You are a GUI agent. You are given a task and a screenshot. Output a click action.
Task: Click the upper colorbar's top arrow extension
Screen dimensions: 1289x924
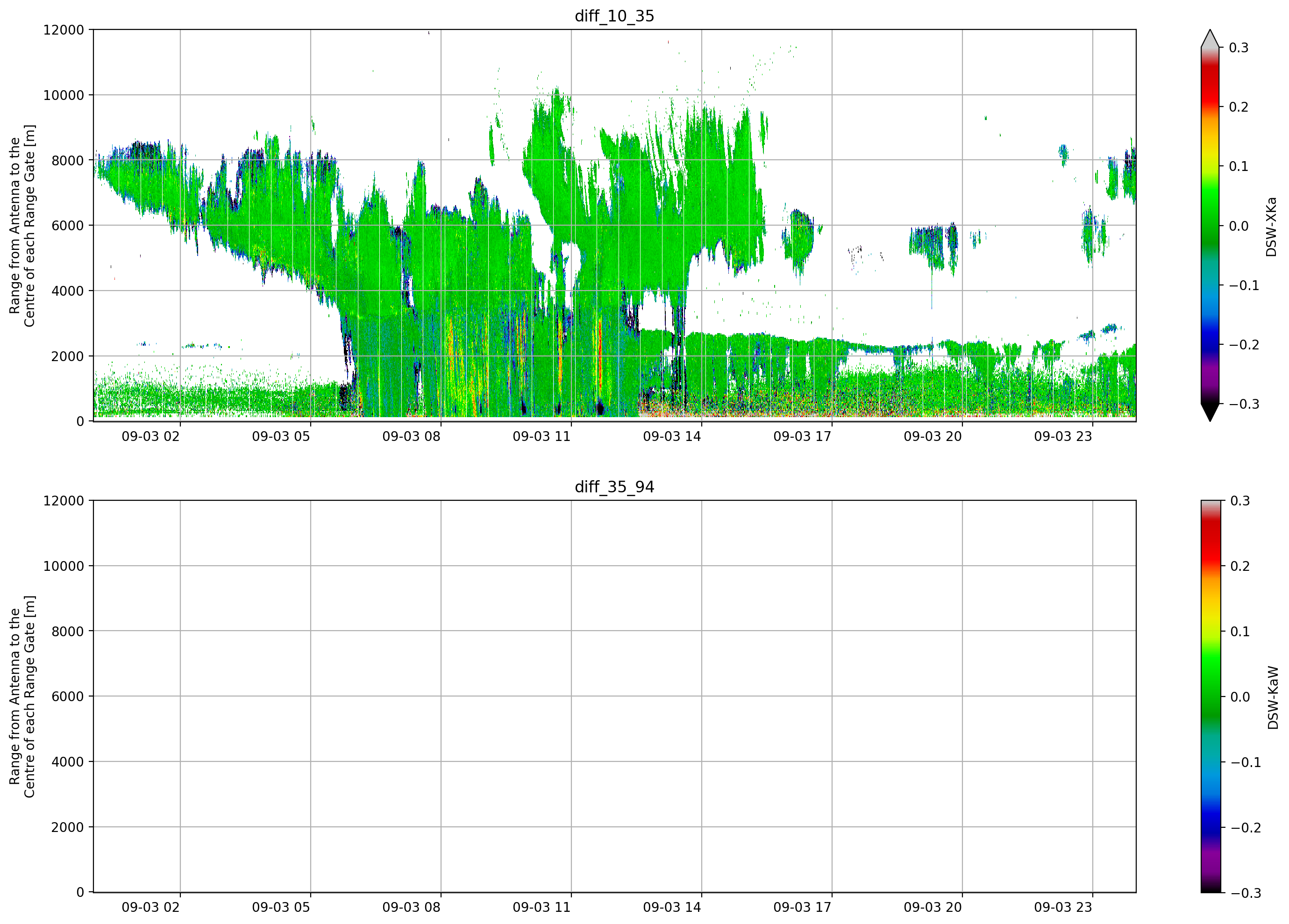point(1210,38)
